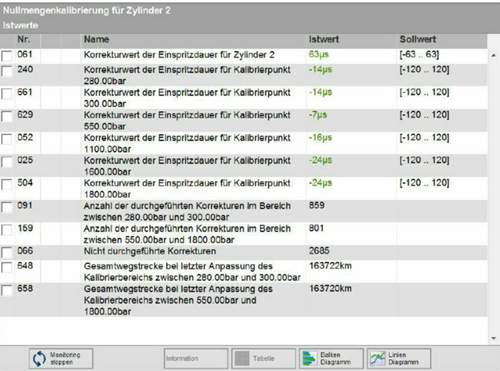This screenshot has width=500, height=371.
Task: Select the Kalibrierpunkt 300.00bar row name
Action: click(x=187, y=98)
